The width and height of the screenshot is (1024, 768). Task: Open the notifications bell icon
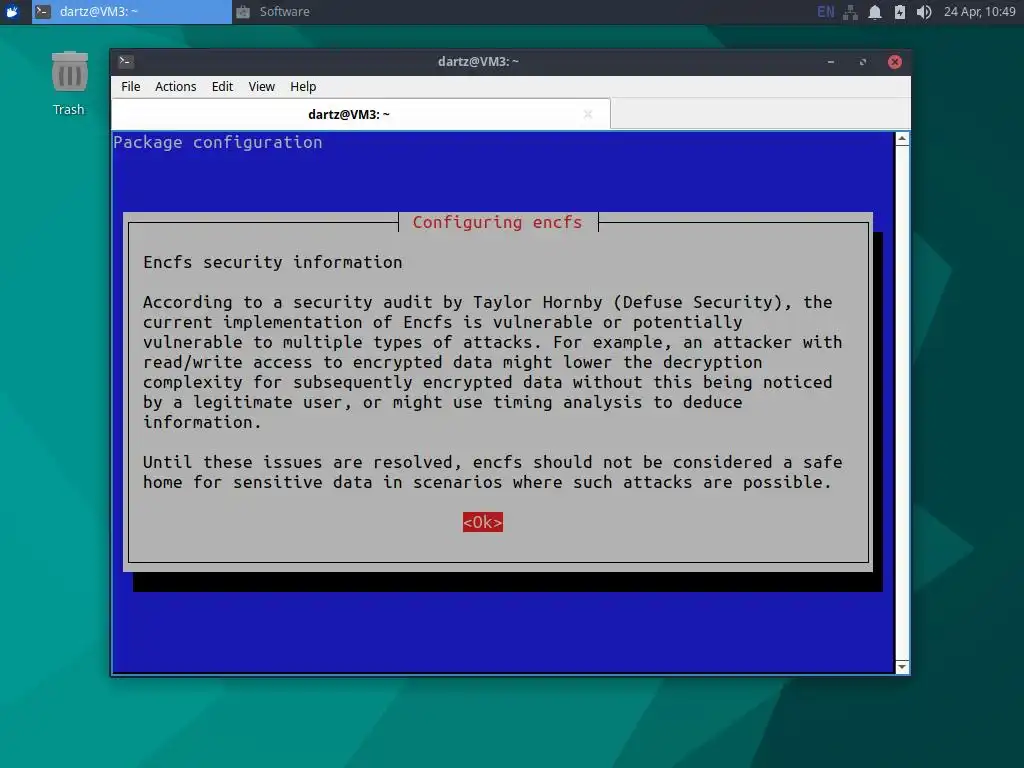tap(874, 12)
